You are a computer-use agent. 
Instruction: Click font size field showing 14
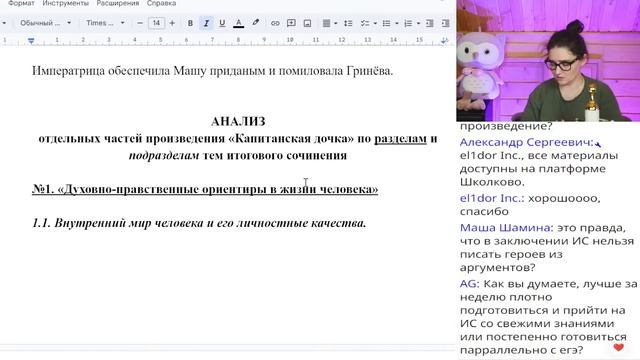[x=156, y=23]
